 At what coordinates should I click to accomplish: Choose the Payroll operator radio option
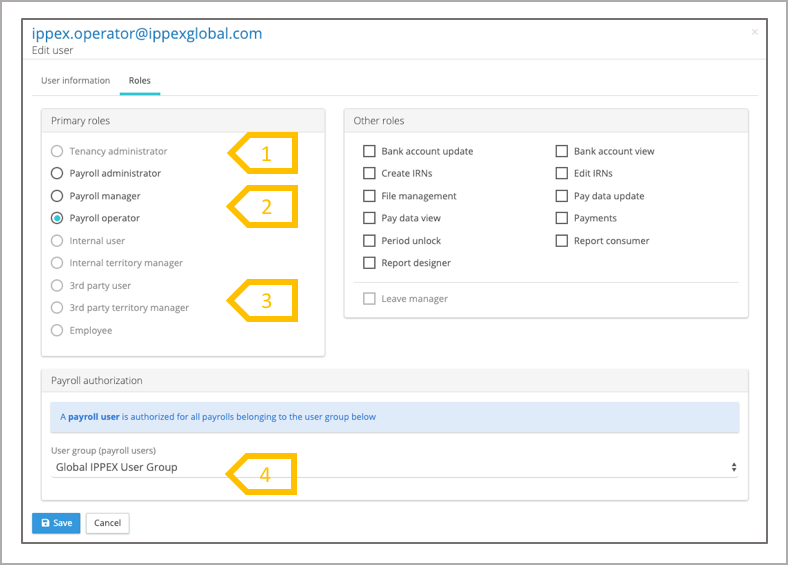tap(57, 218)
